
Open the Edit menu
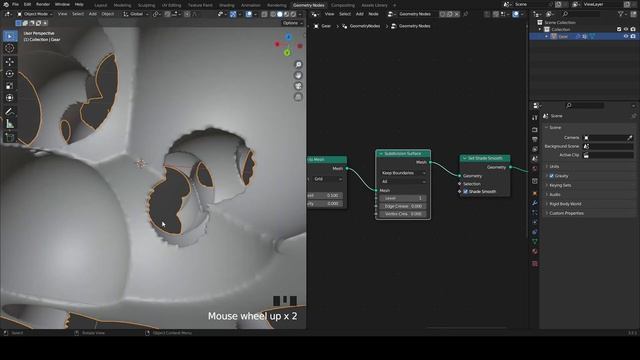click(27, 4)
